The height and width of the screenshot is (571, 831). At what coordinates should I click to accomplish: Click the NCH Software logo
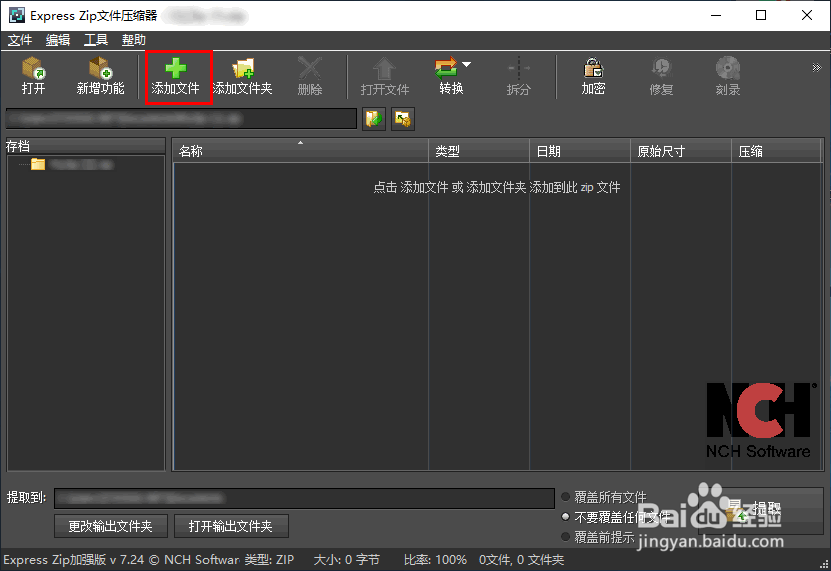coord(759,420)
